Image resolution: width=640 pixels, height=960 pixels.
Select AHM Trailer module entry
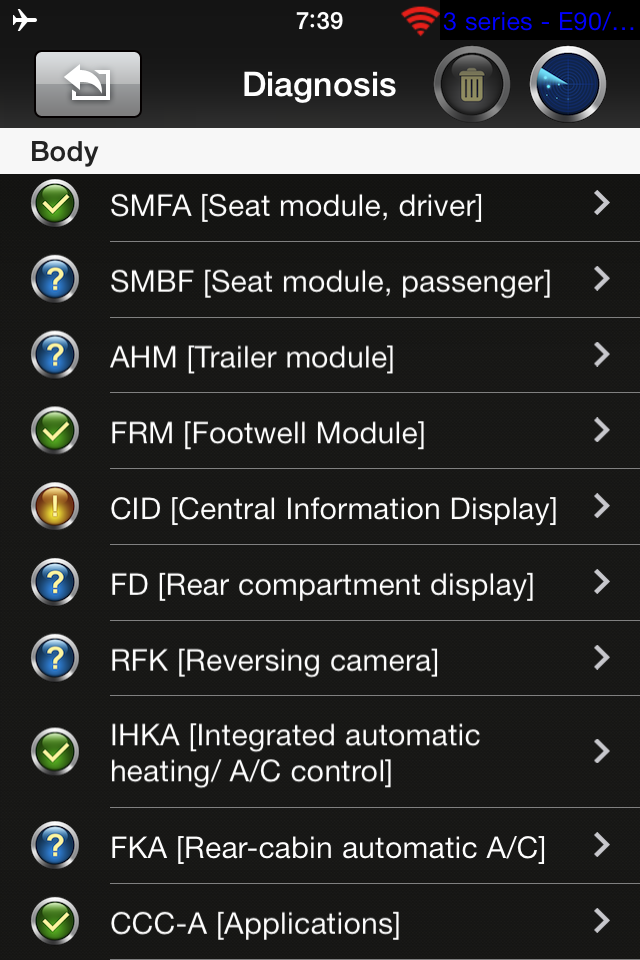[x=252, y=356]
